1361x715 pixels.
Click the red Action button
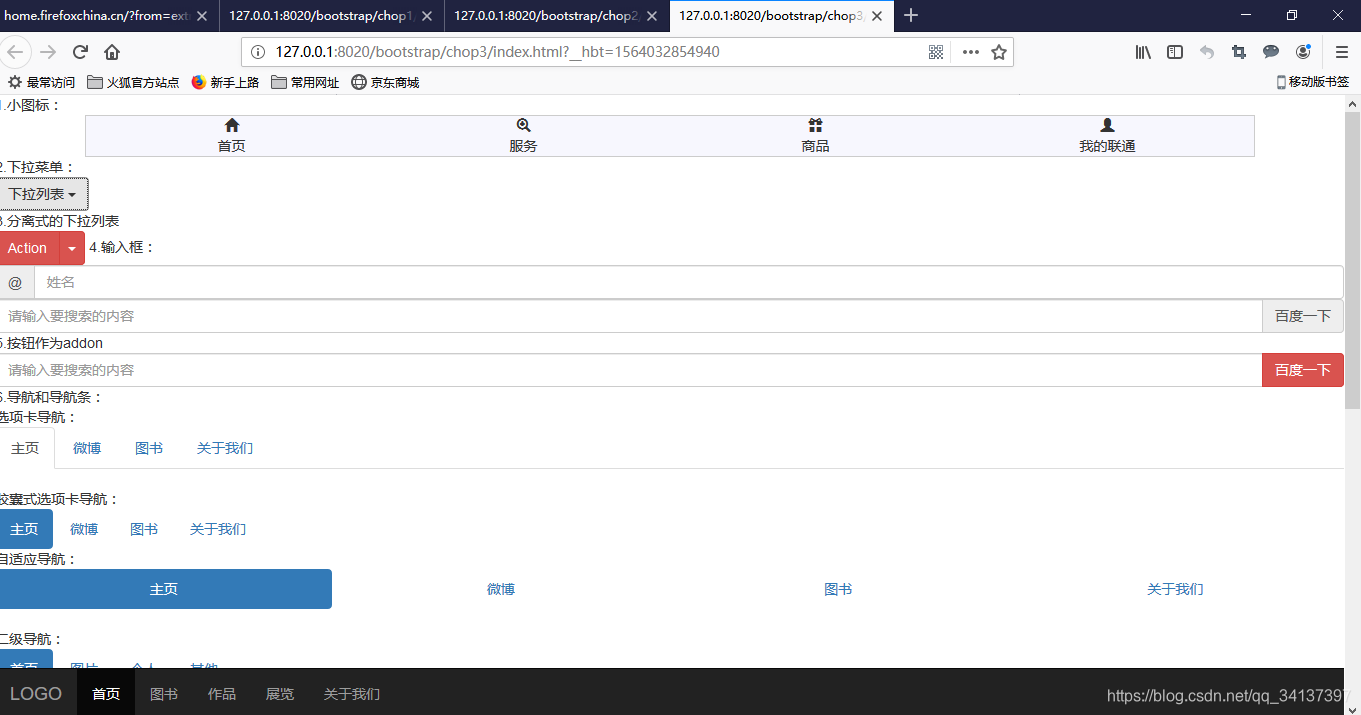pyautogui.click(x=29, y=248)
